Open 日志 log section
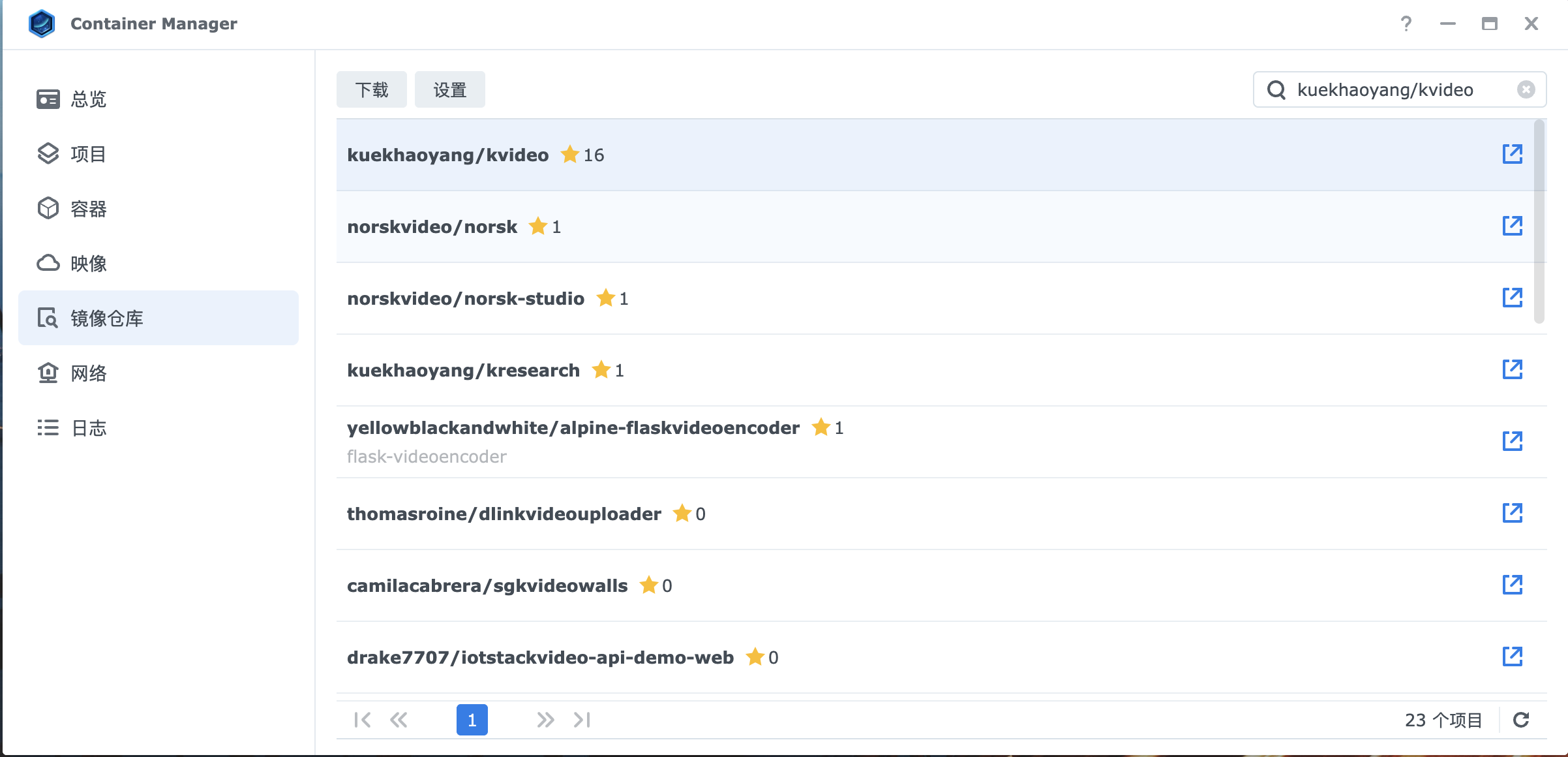Viewport: 1568px width, 757px height. tap(88, 428)
